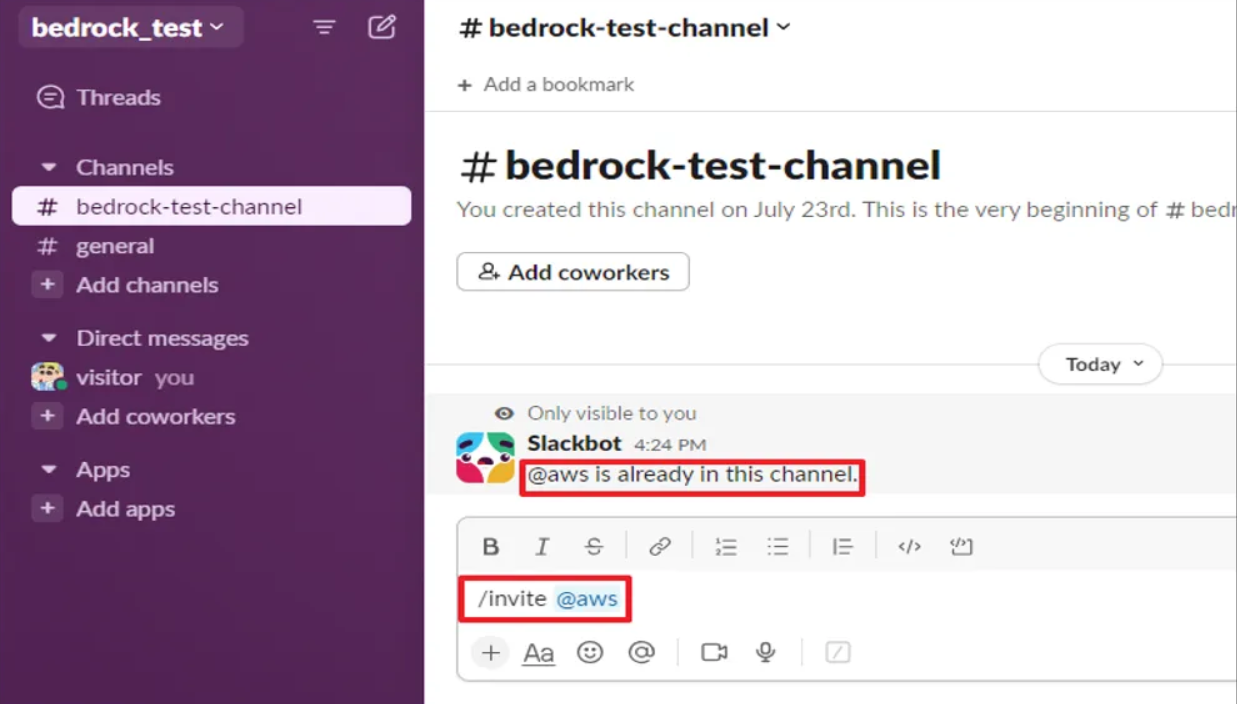Click Add coworkers in sidebar

(135, 416)
